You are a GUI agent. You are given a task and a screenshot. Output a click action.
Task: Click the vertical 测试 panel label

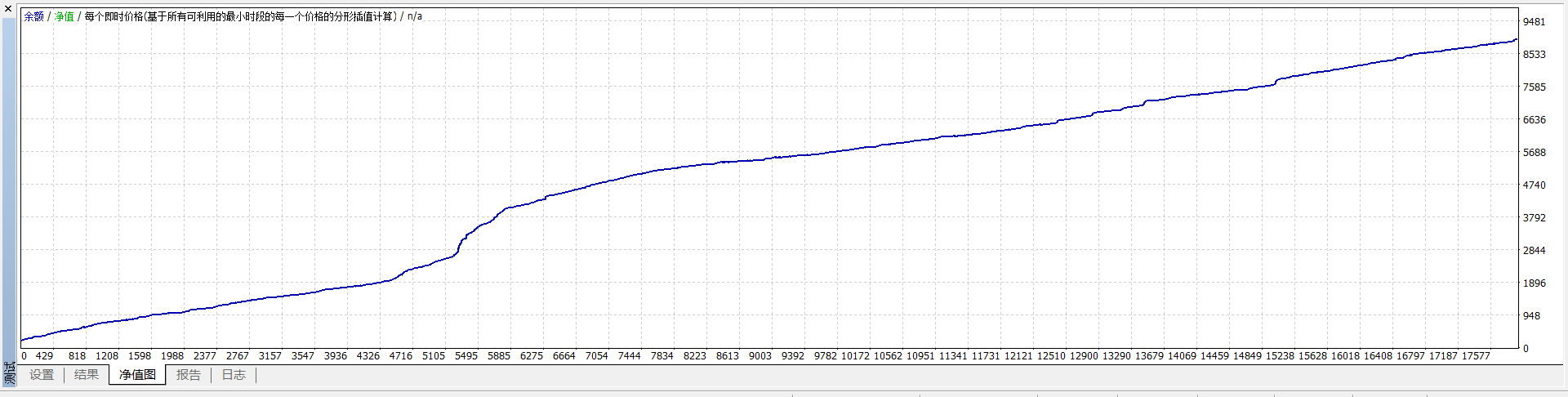pyautogui.click(x=10, y=374)
